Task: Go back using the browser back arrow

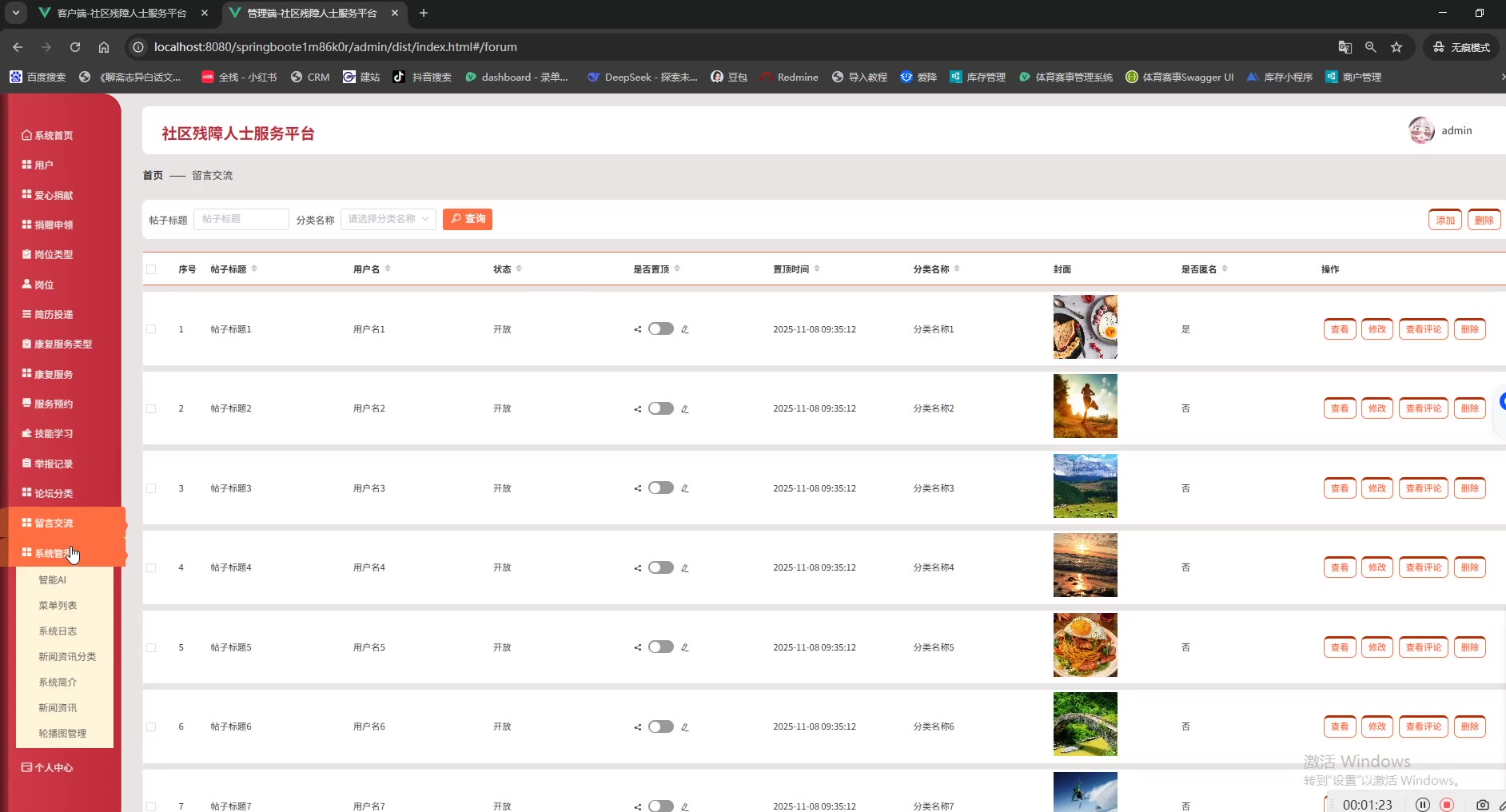Action: coord(18,47)
